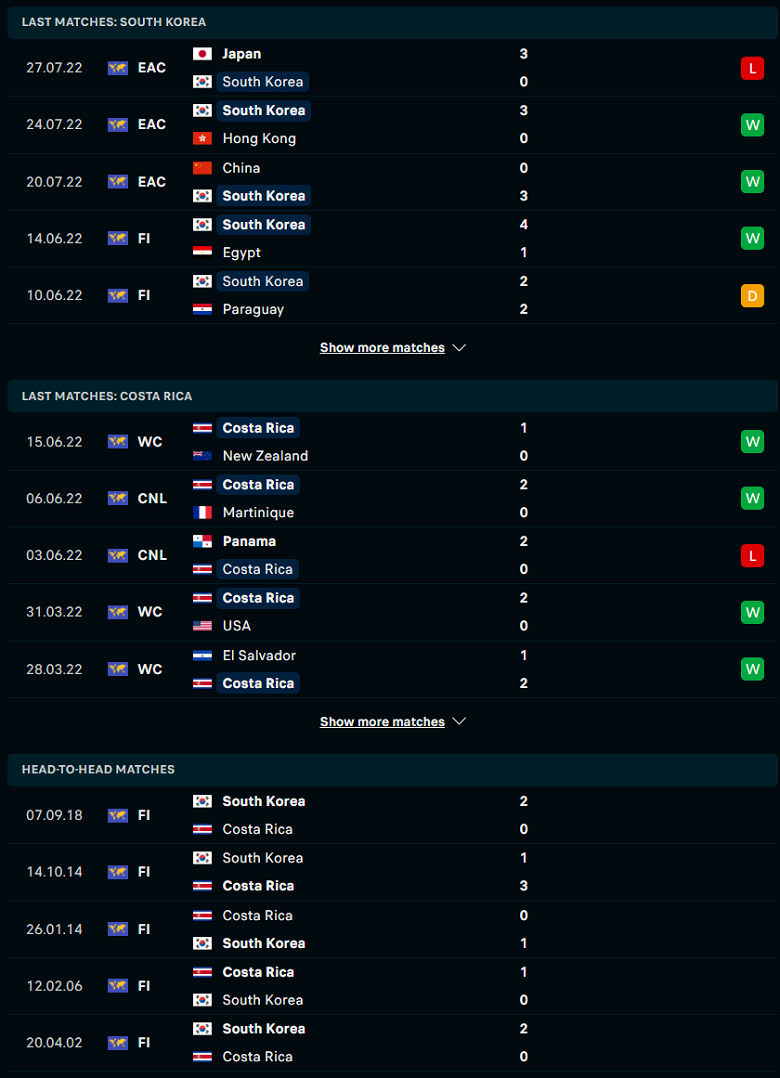The height and width of the screenshot is (1078, 780).
Task: Click the Egypt flag icon
Action: coord(203,252)
